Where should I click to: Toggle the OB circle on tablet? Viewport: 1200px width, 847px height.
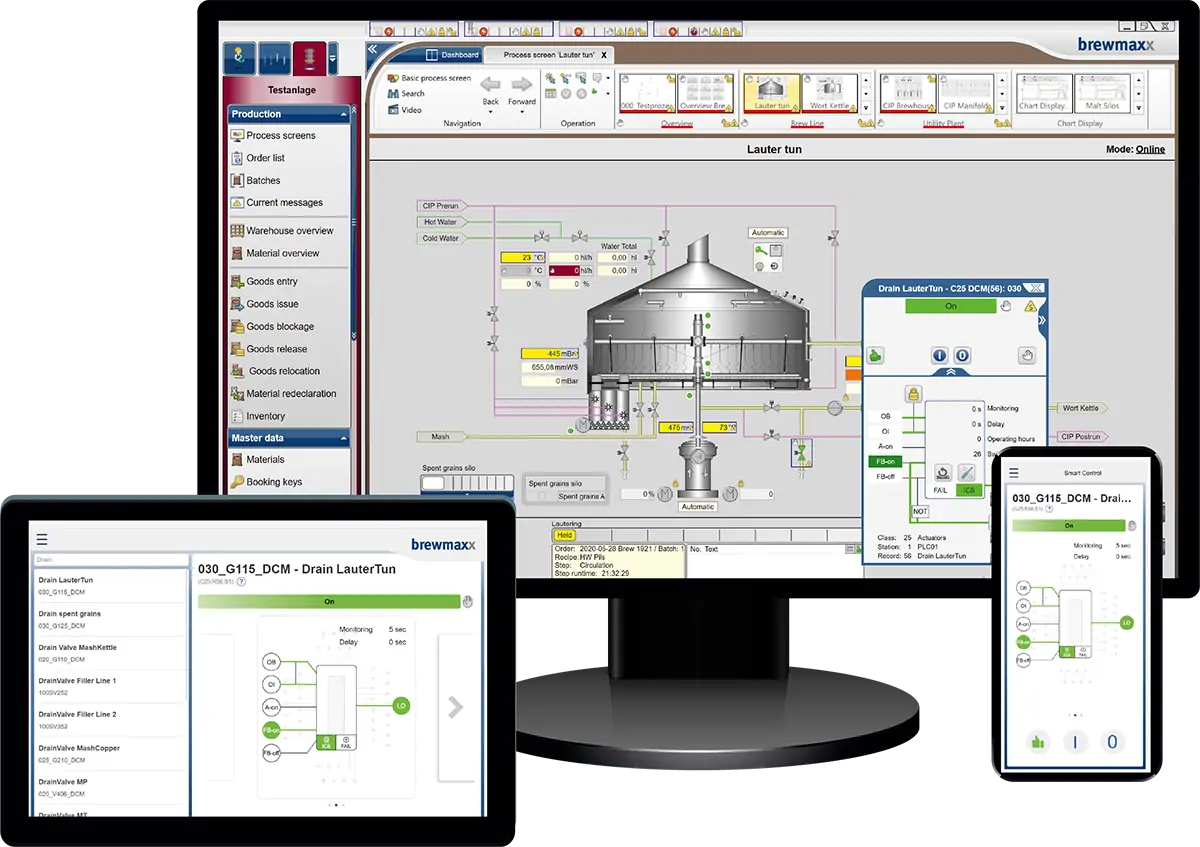point(271,662)
